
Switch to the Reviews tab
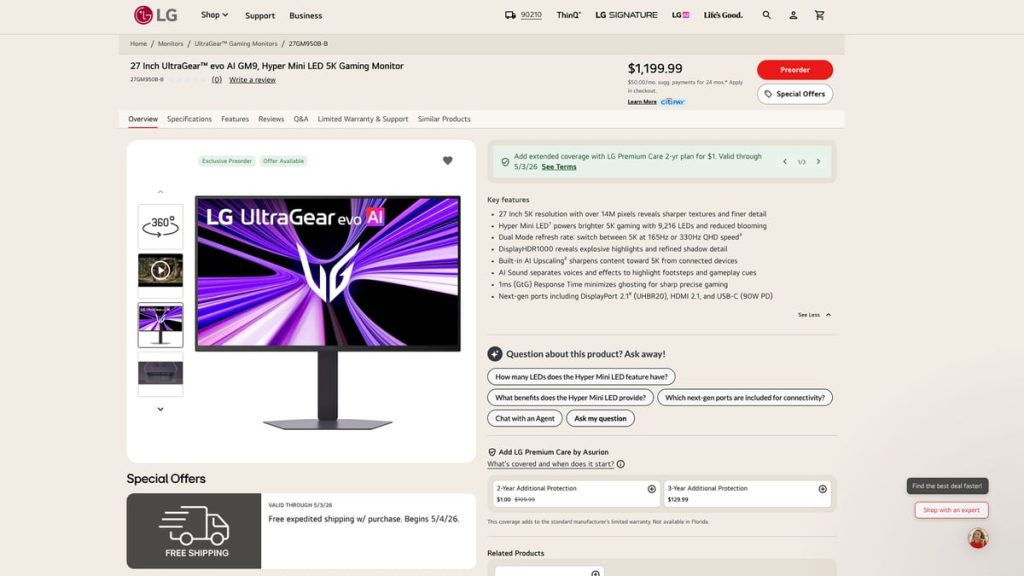pos(271,119)
